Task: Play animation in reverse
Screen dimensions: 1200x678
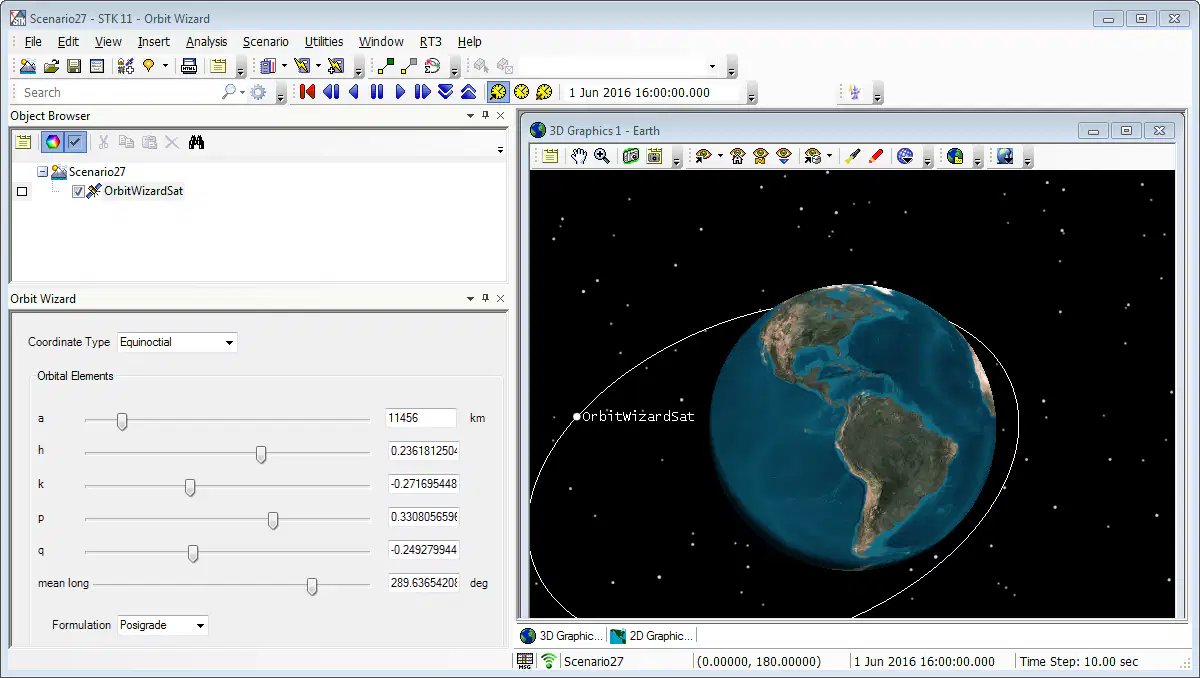Action: point(354,92)
